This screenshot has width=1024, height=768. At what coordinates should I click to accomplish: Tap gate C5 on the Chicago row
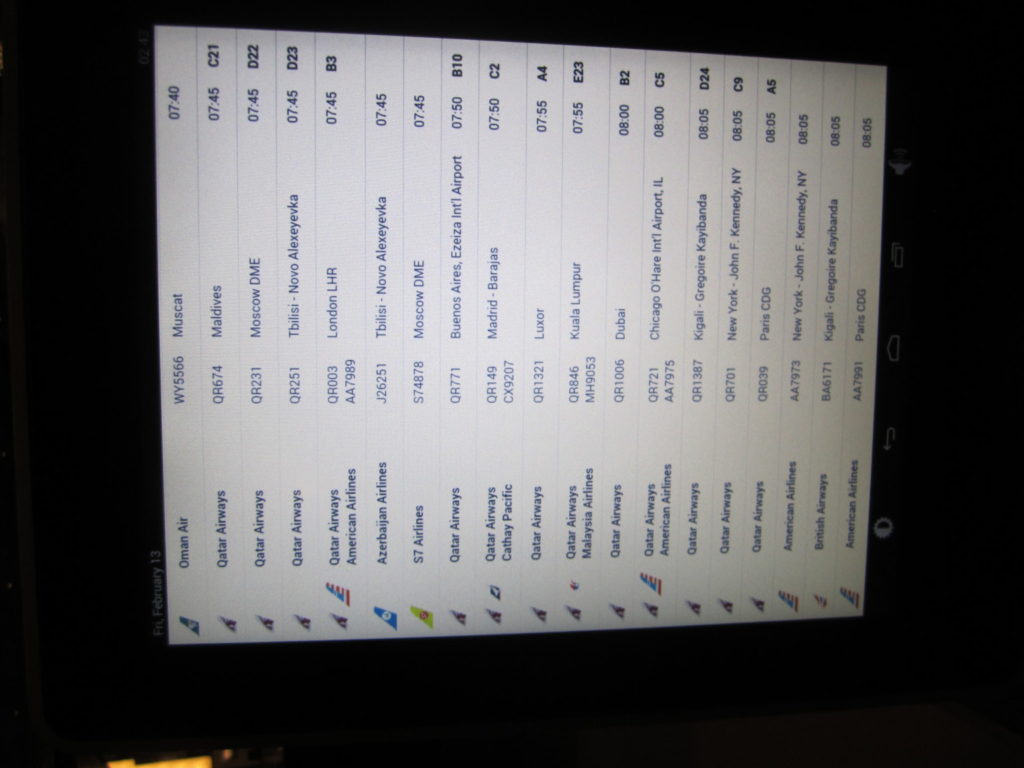tap(659, 80)
